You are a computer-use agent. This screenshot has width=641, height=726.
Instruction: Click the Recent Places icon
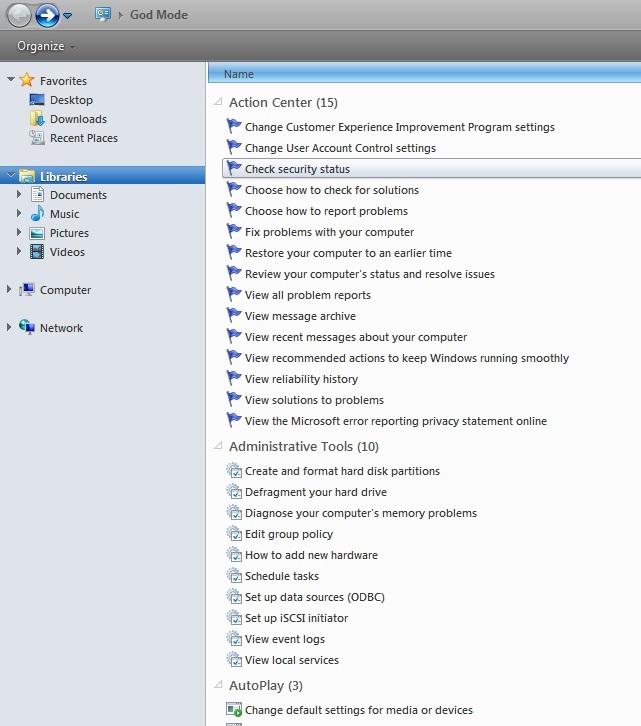click(x=37, y=138)
